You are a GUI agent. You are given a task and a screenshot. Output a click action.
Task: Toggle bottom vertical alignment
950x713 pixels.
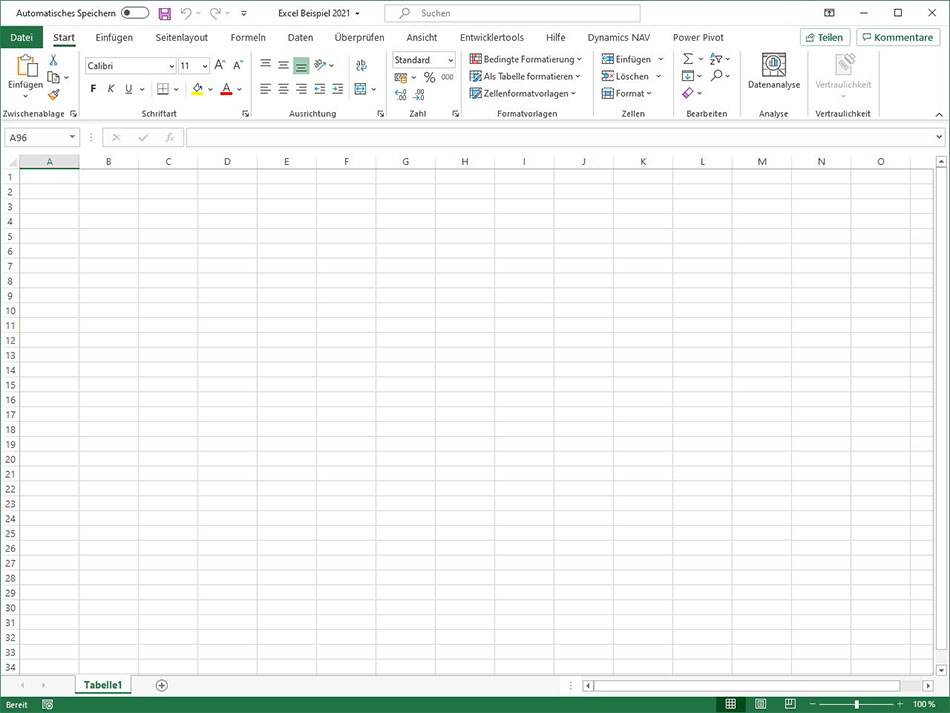[301, 65]
